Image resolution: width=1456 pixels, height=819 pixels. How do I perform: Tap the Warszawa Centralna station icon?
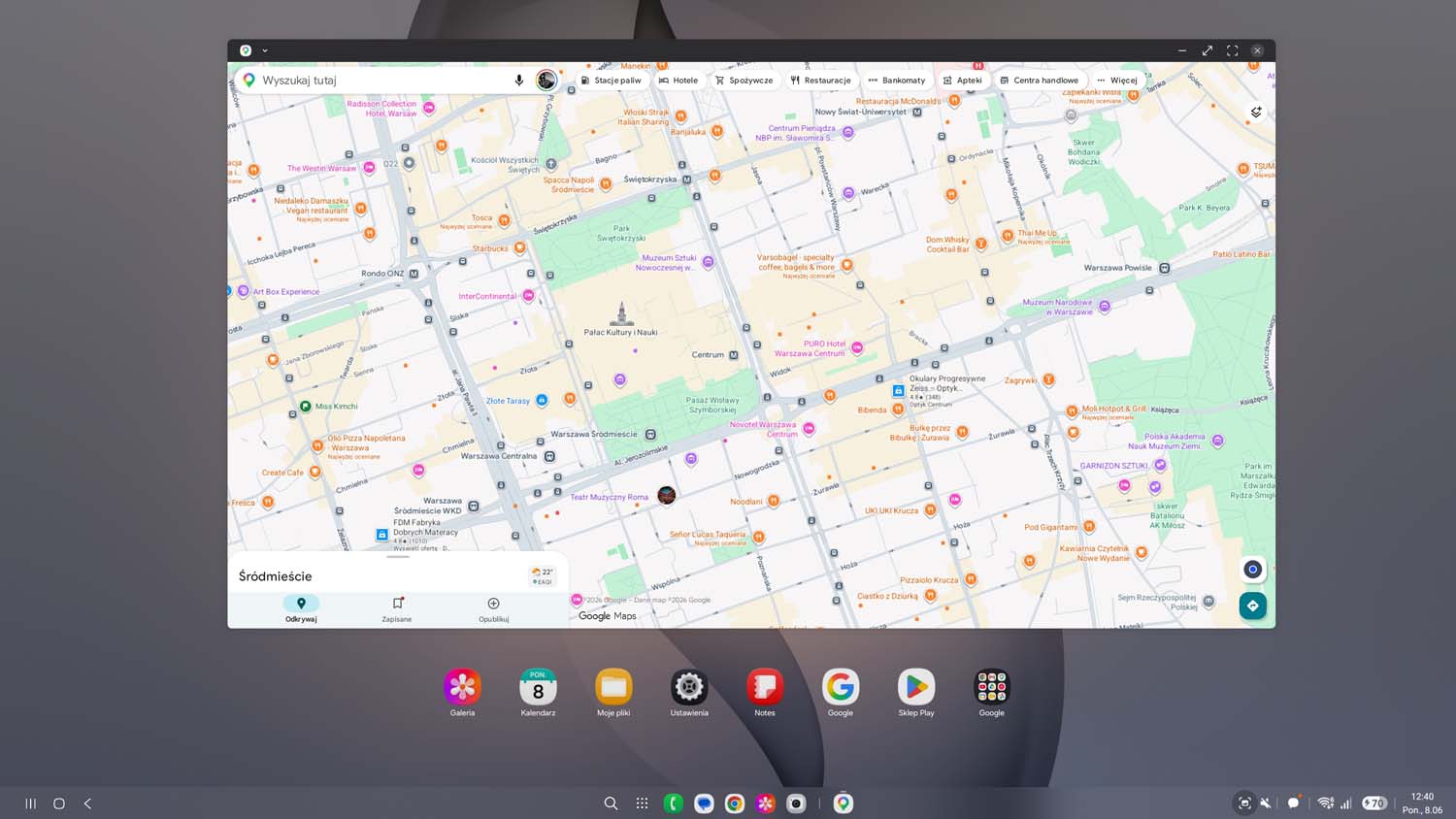[549, 456]
